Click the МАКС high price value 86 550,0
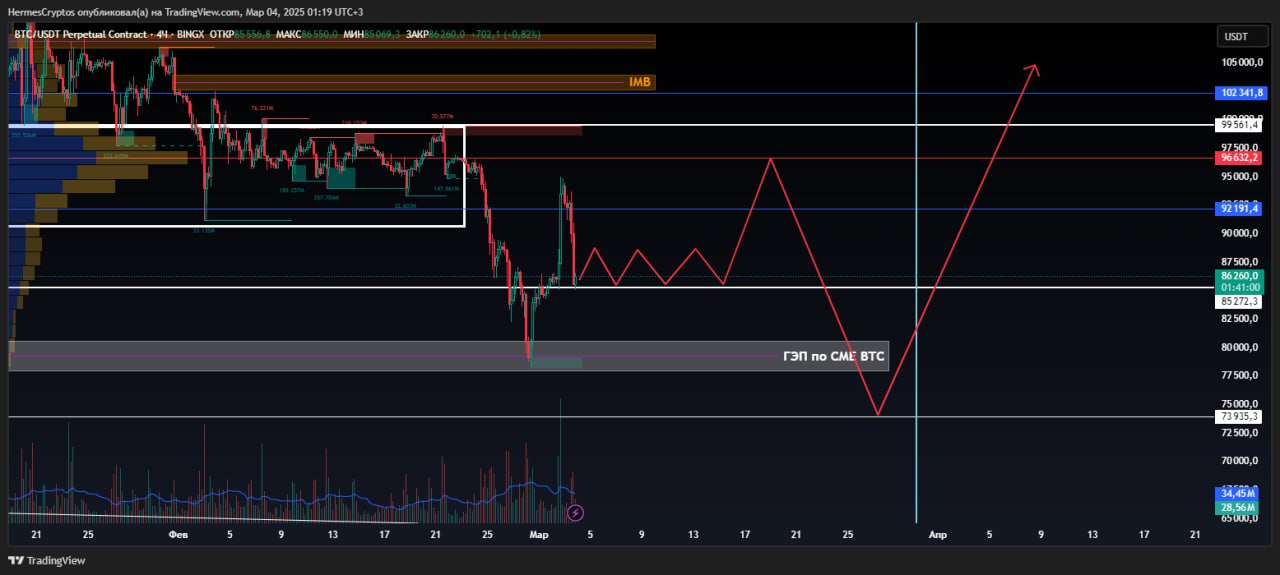This screenshot has height=575, width=1280. [319, 34]
